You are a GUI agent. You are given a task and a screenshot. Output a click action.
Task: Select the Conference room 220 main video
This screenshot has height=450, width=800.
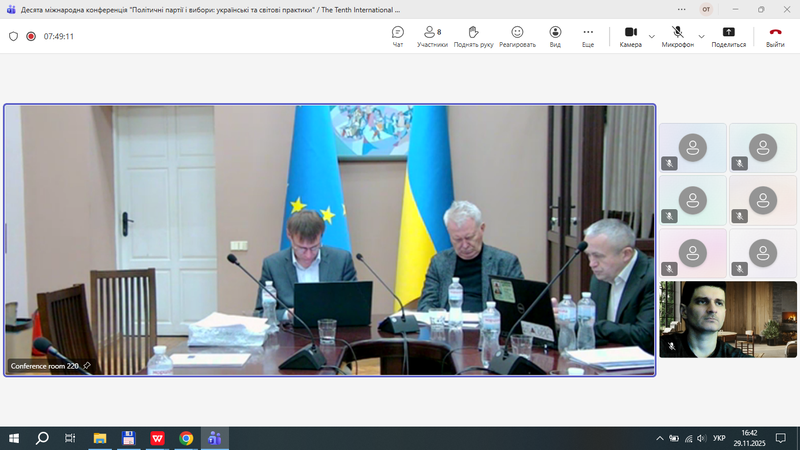click(330, 240)
